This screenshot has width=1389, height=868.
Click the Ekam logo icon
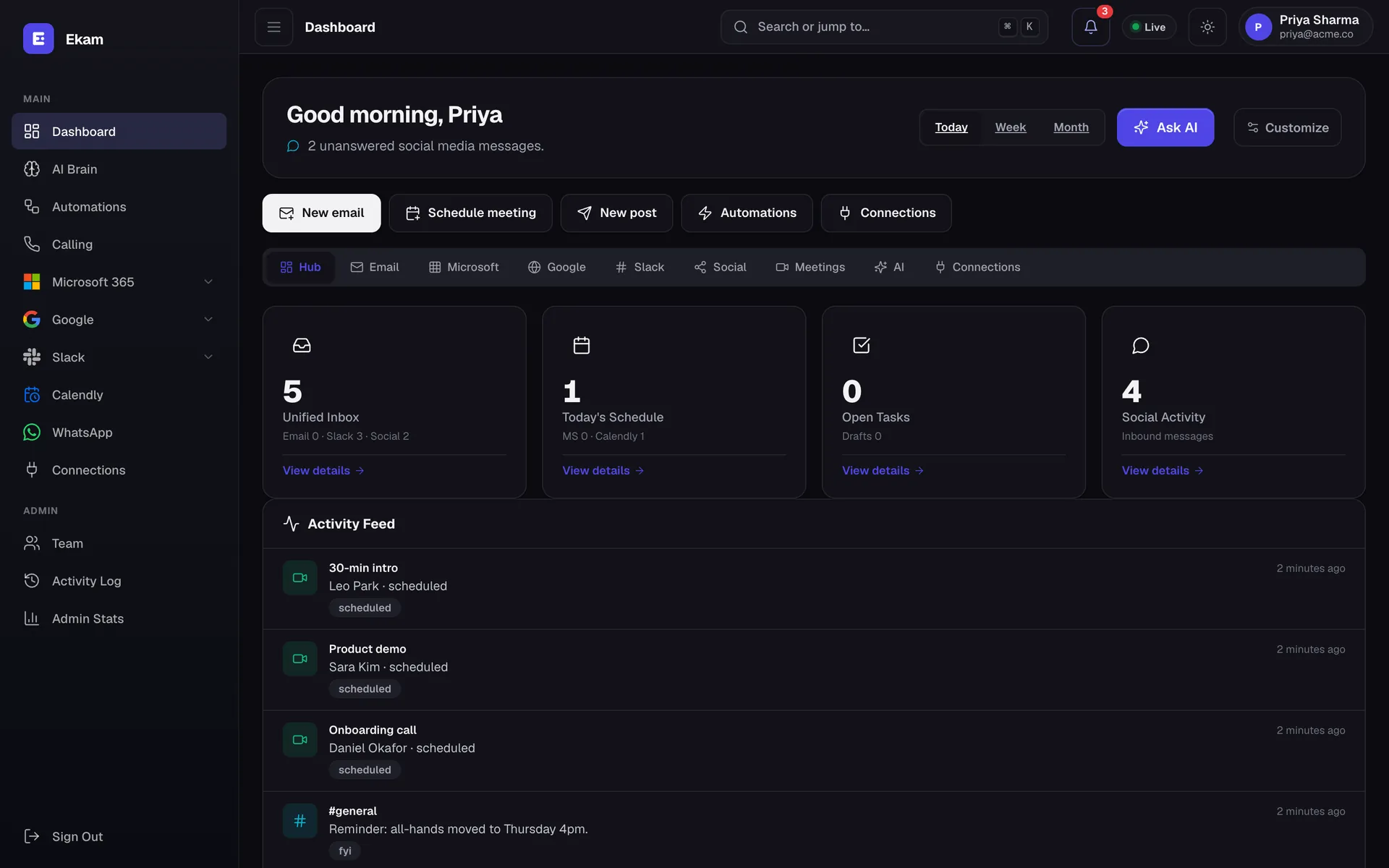(x=38, y=39)
